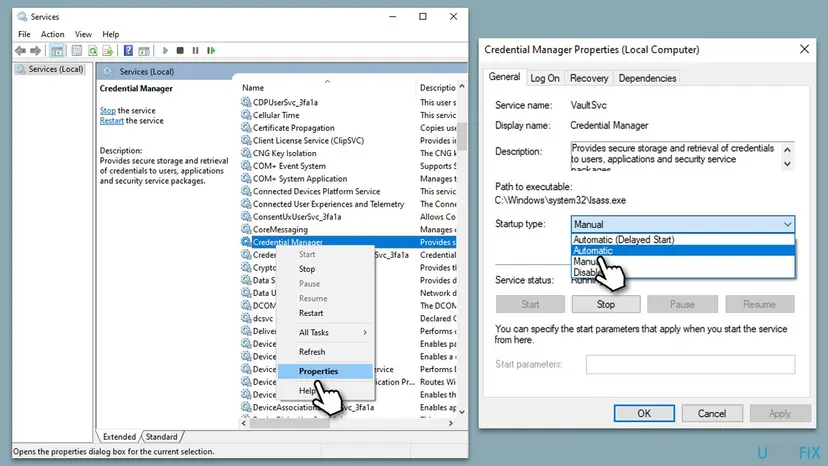The width and height of the screenshot is (828, 466).
Task: Click OK in Credential Manager Properties
Action: pos(644,413)
